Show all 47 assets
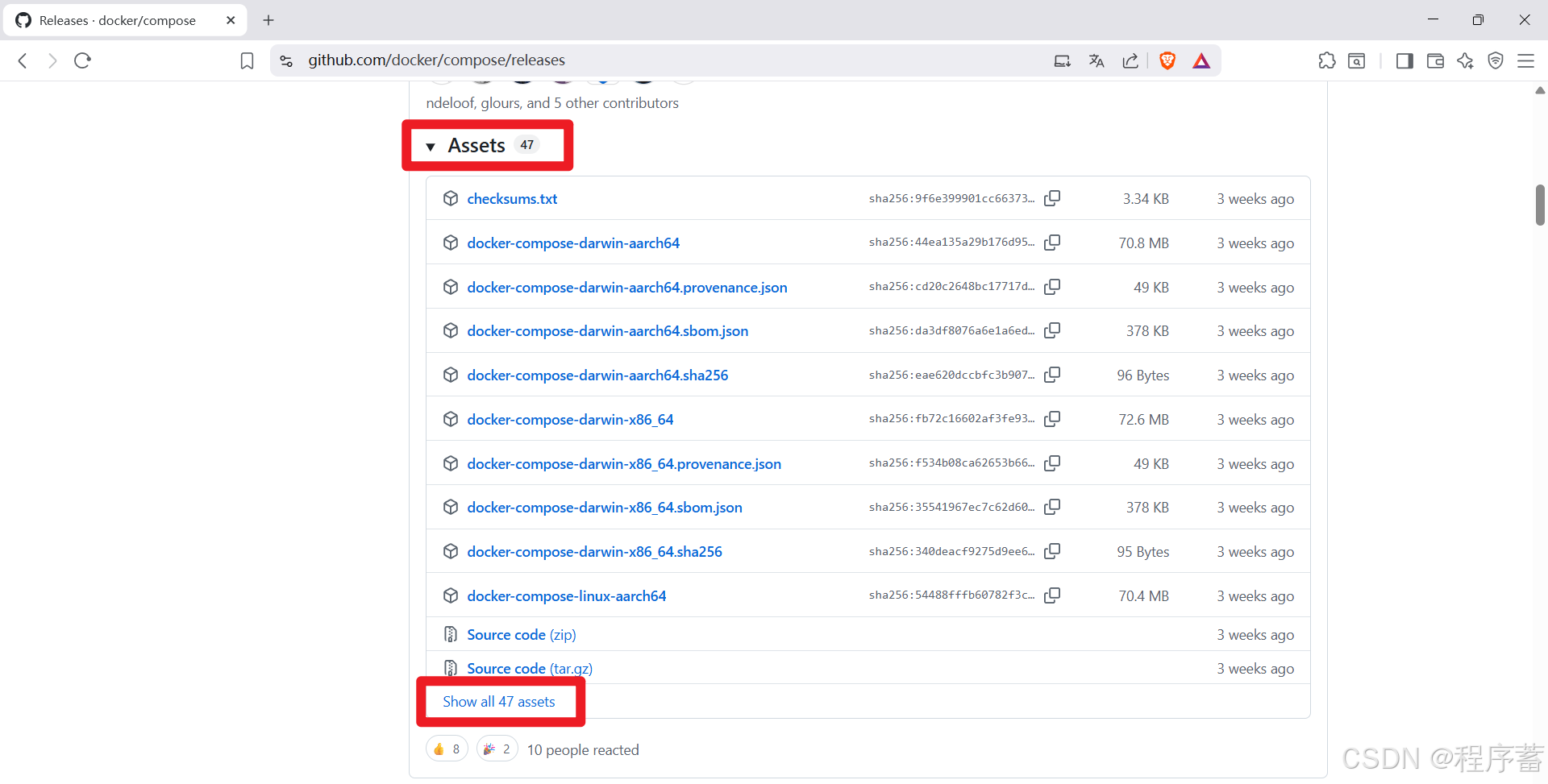The image size is (1548, 784). [x=498, y=701]
